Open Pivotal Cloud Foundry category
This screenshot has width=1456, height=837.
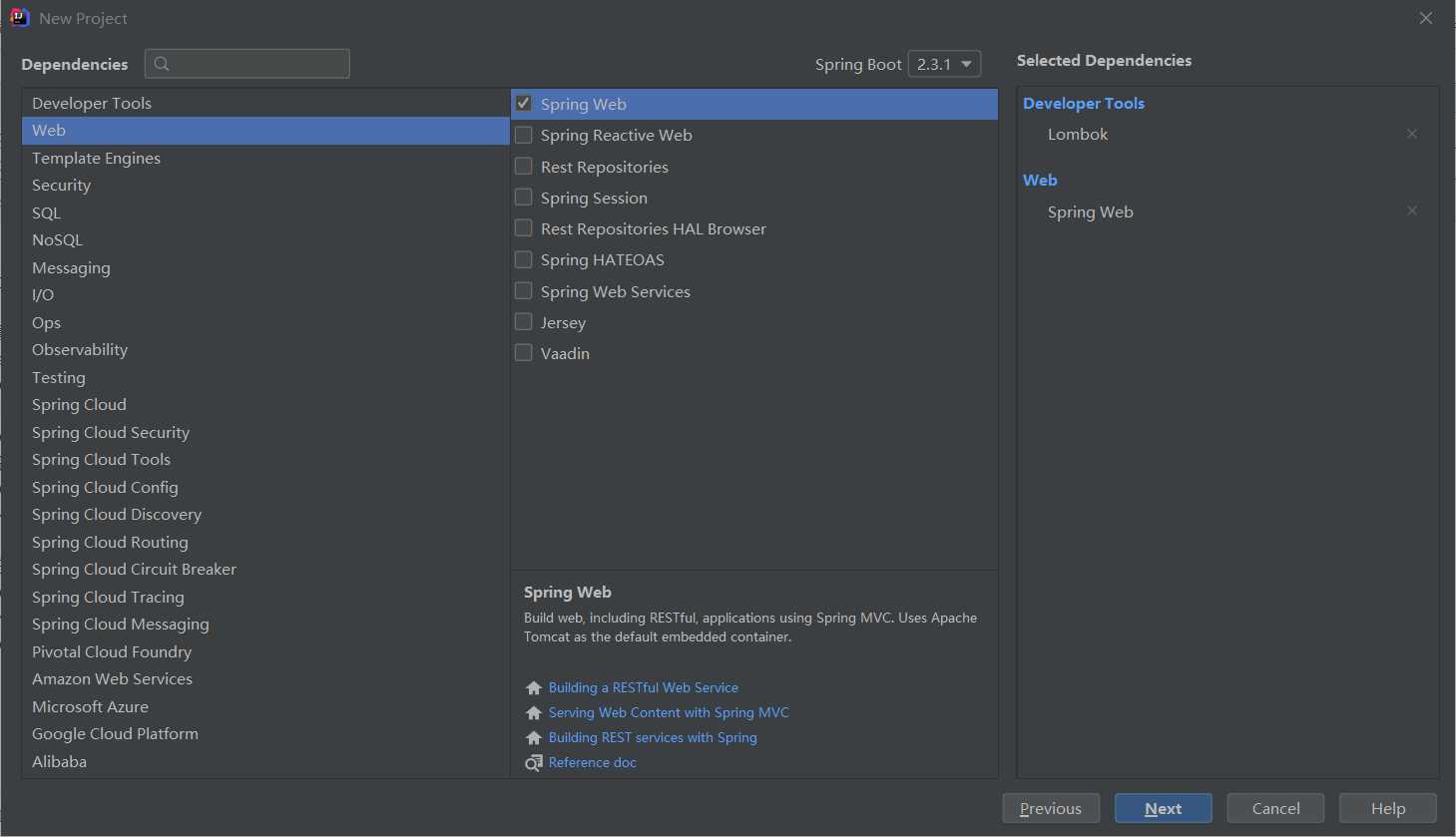point(265,651)
